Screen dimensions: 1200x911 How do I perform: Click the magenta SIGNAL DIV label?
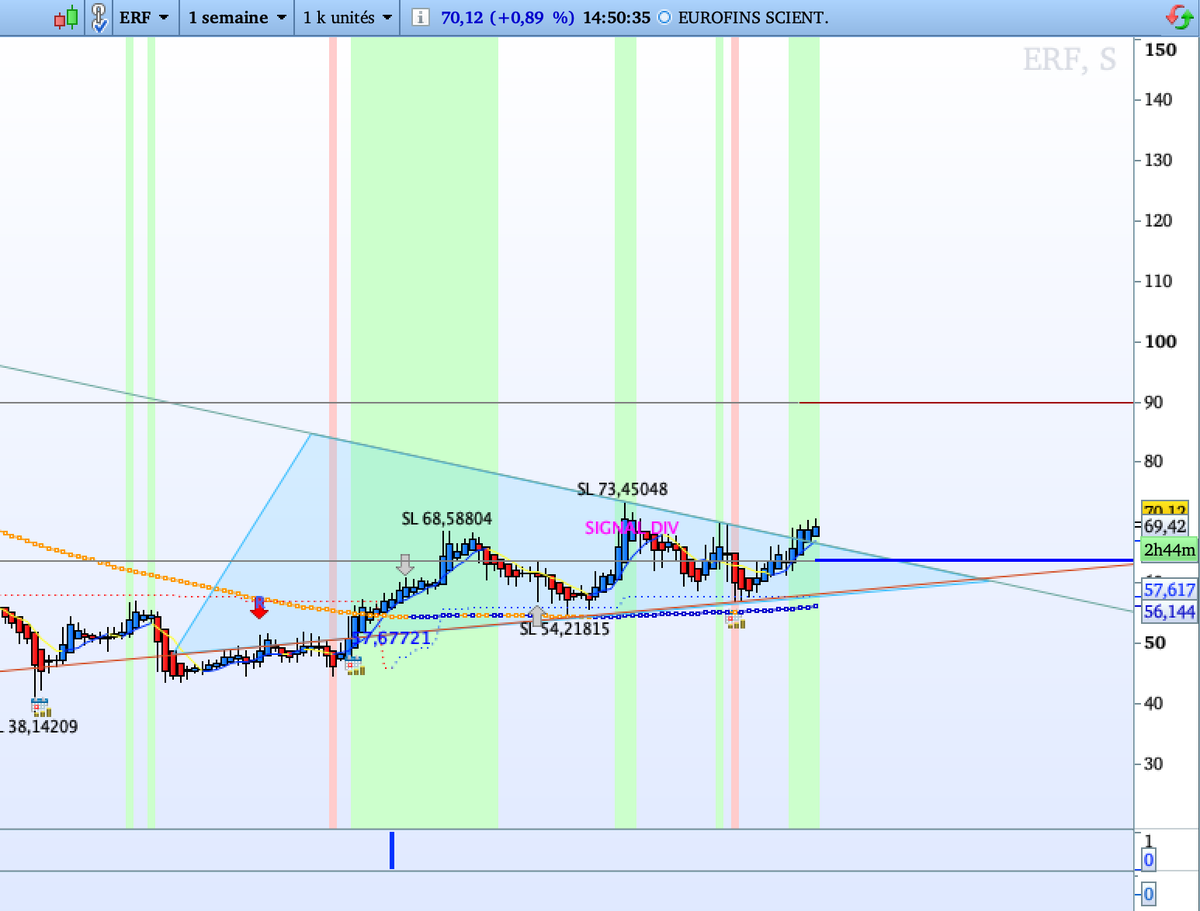point(632,527)
